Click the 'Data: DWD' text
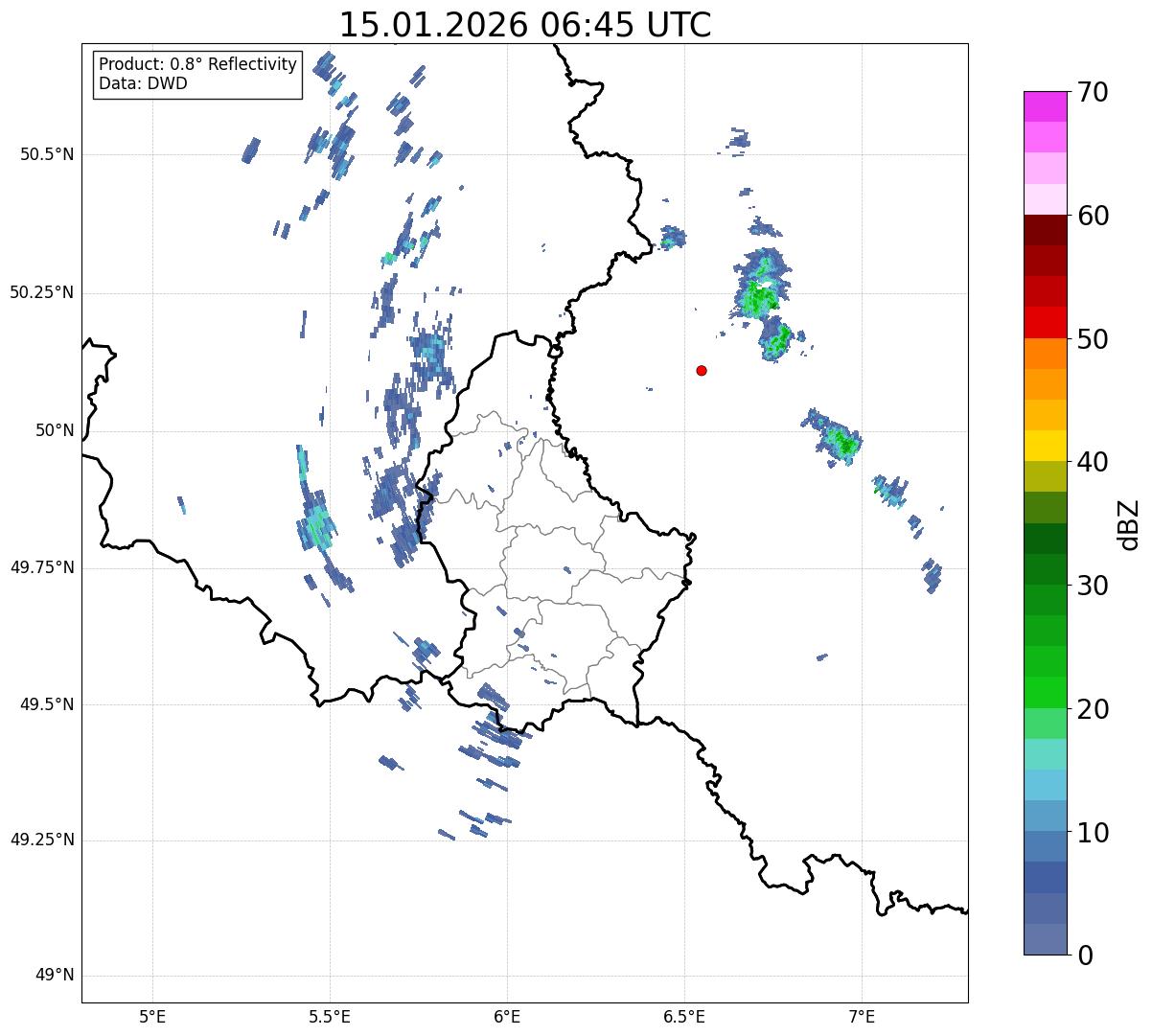 [x=143, y=83]
